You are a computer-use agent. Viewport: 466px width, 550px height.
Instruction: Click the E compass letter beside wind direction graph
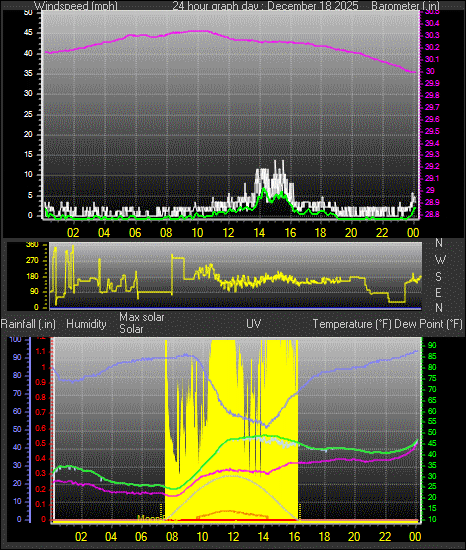[x=438, y=293]
